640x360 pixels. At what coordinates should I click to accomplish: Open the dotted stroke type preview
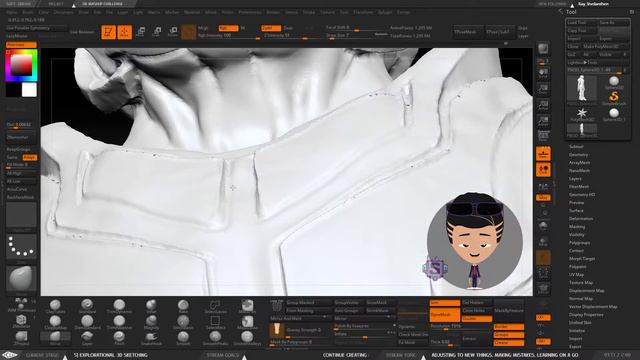click(x=21, y=247)
